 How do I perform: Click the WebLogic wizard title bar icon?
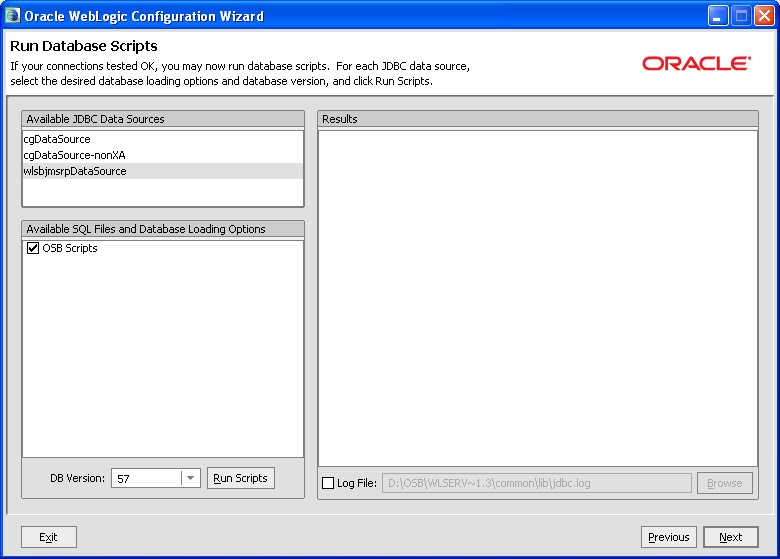point(12,15)
